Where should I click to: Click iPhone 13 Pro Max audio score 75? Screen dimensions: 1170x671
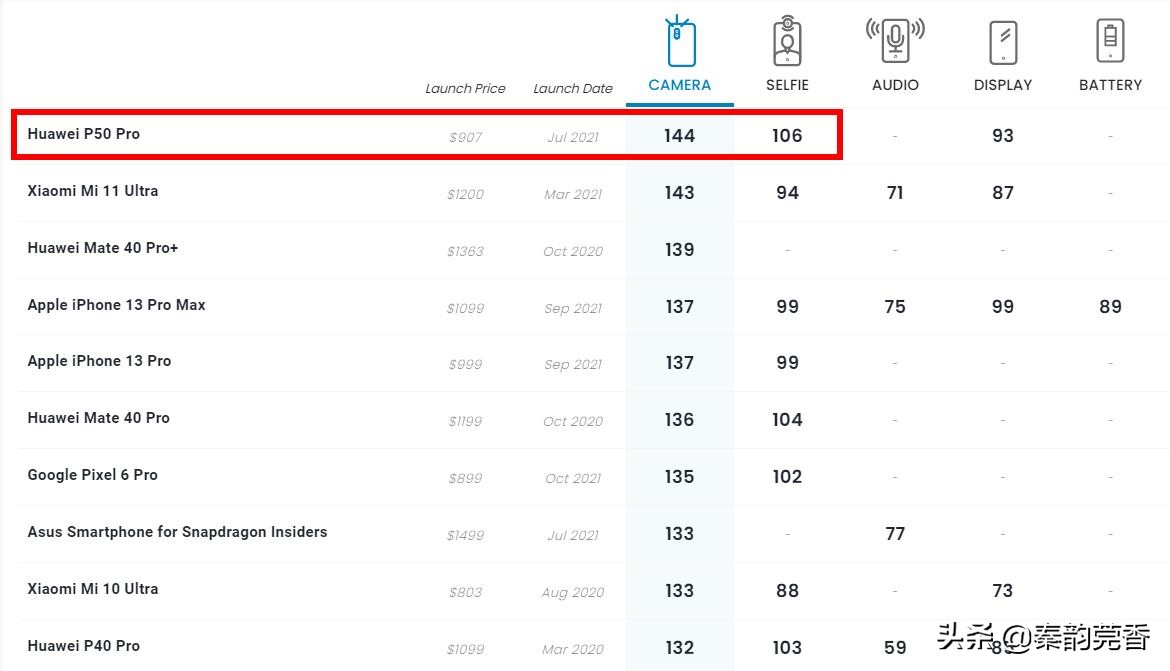895,307
